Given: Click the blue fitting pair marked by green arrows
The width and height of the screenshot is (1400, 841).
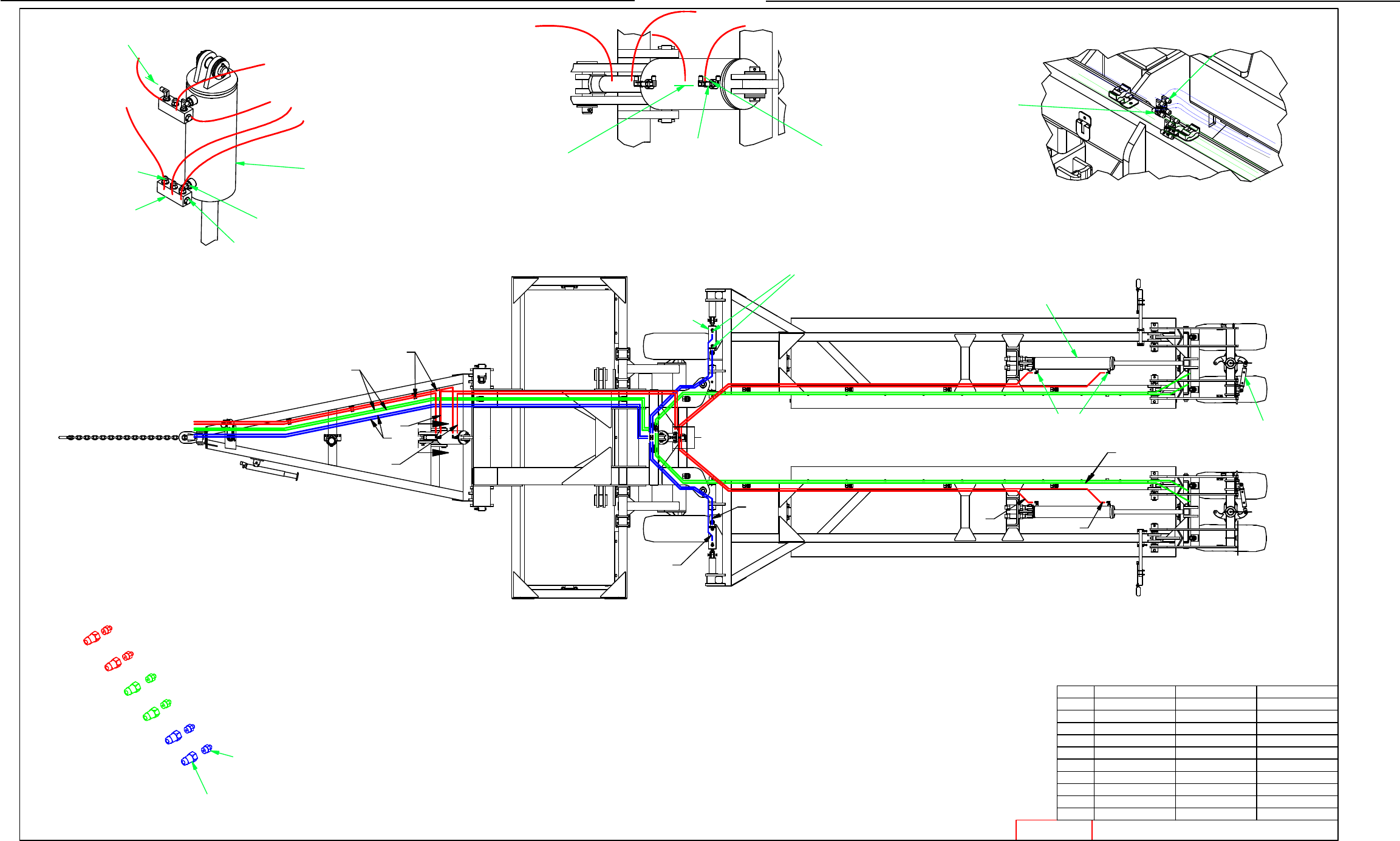Looking at the screenshot, I should (x=197, y=755).
